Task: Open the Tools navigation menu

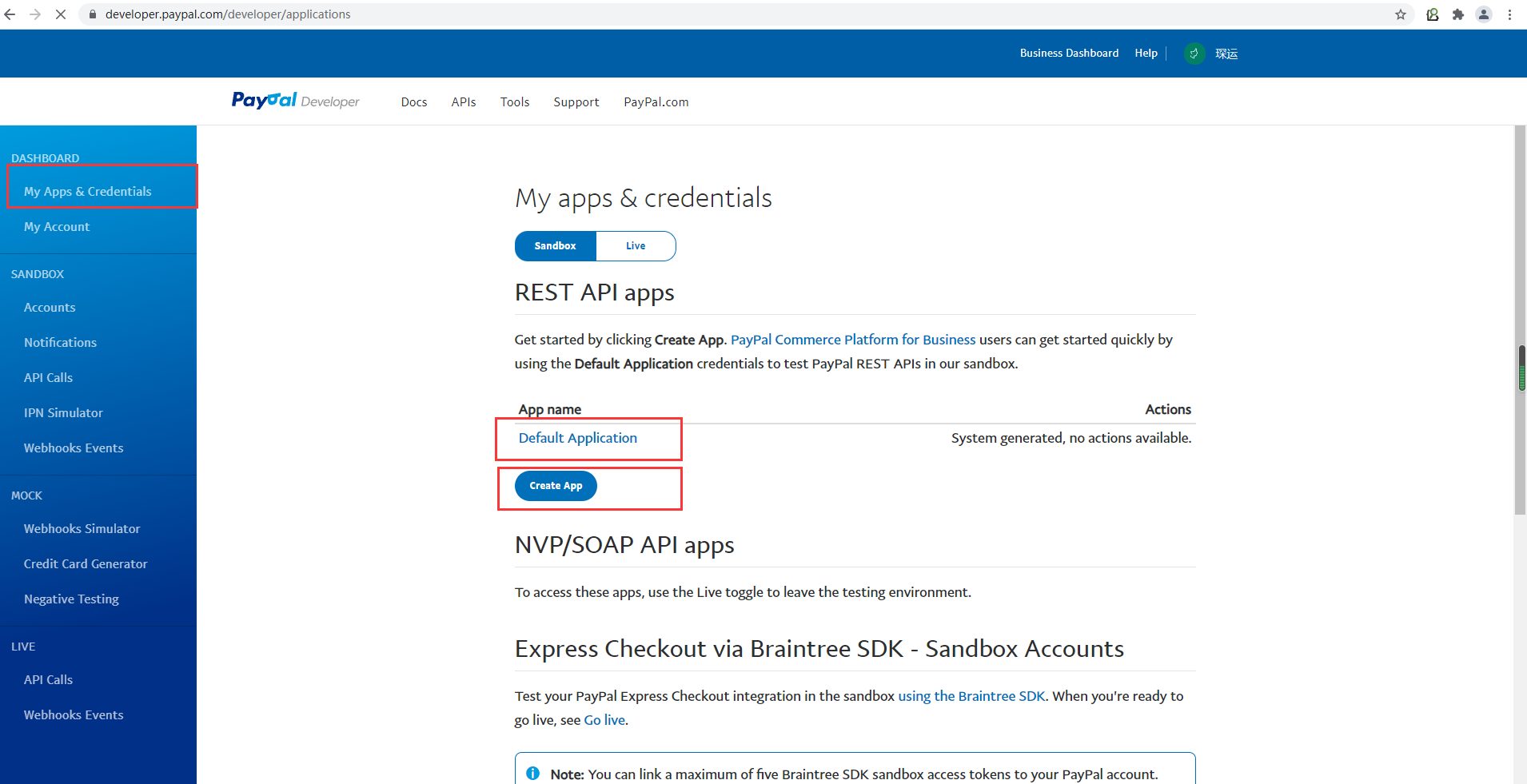Action: pos(515,102)
